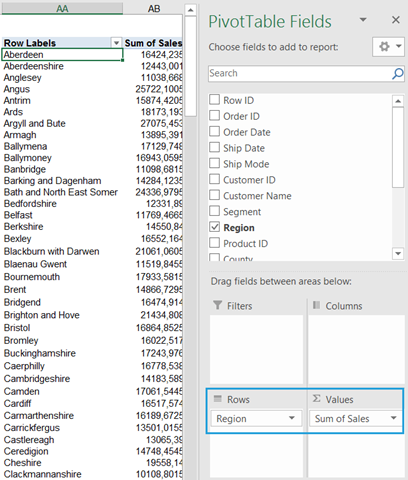
Task: Tick the Segment field checkbox
Action: pyautogui.click(x=214, y=211)
